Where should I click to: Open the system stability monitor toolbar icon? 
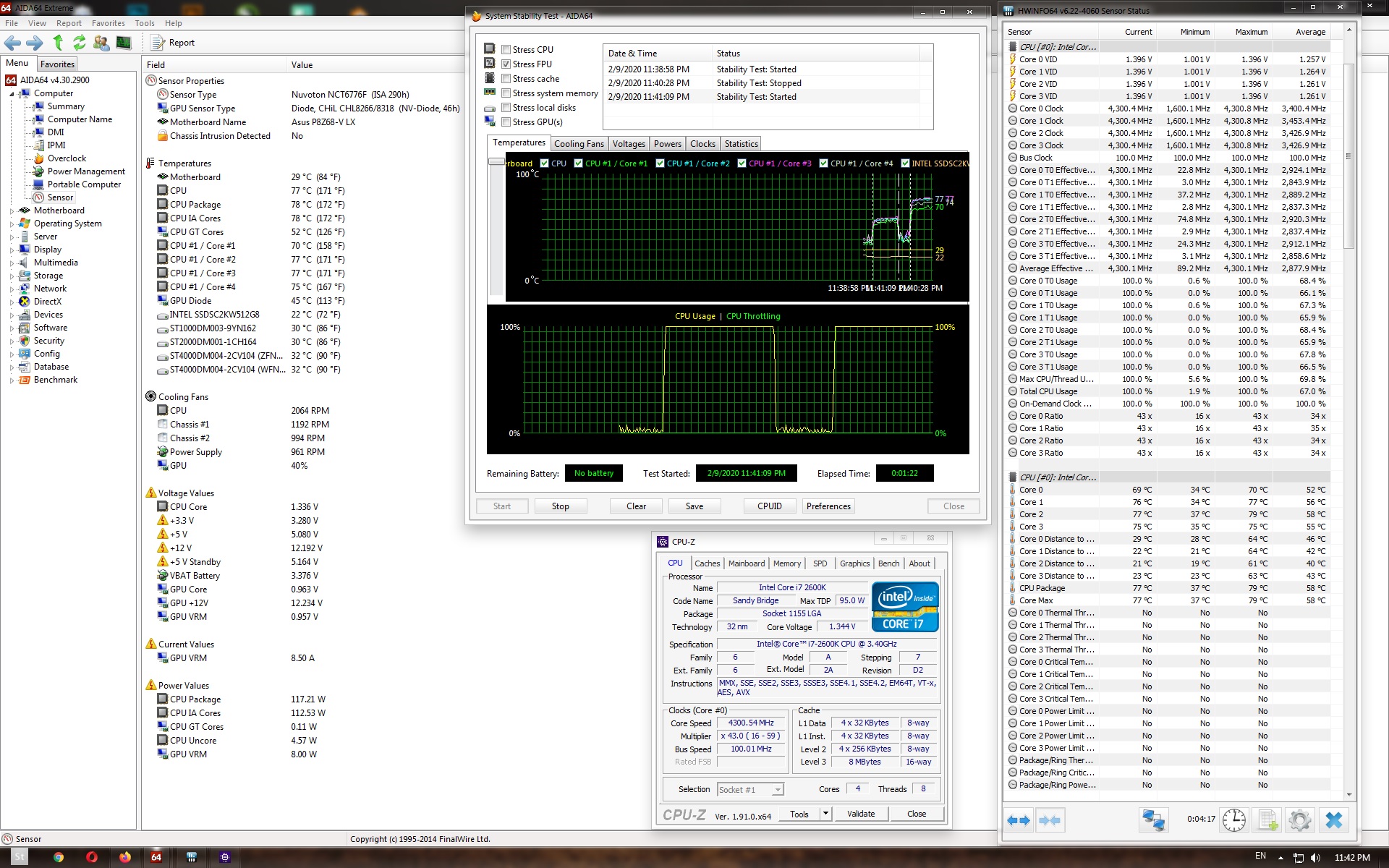pos(124,43)
